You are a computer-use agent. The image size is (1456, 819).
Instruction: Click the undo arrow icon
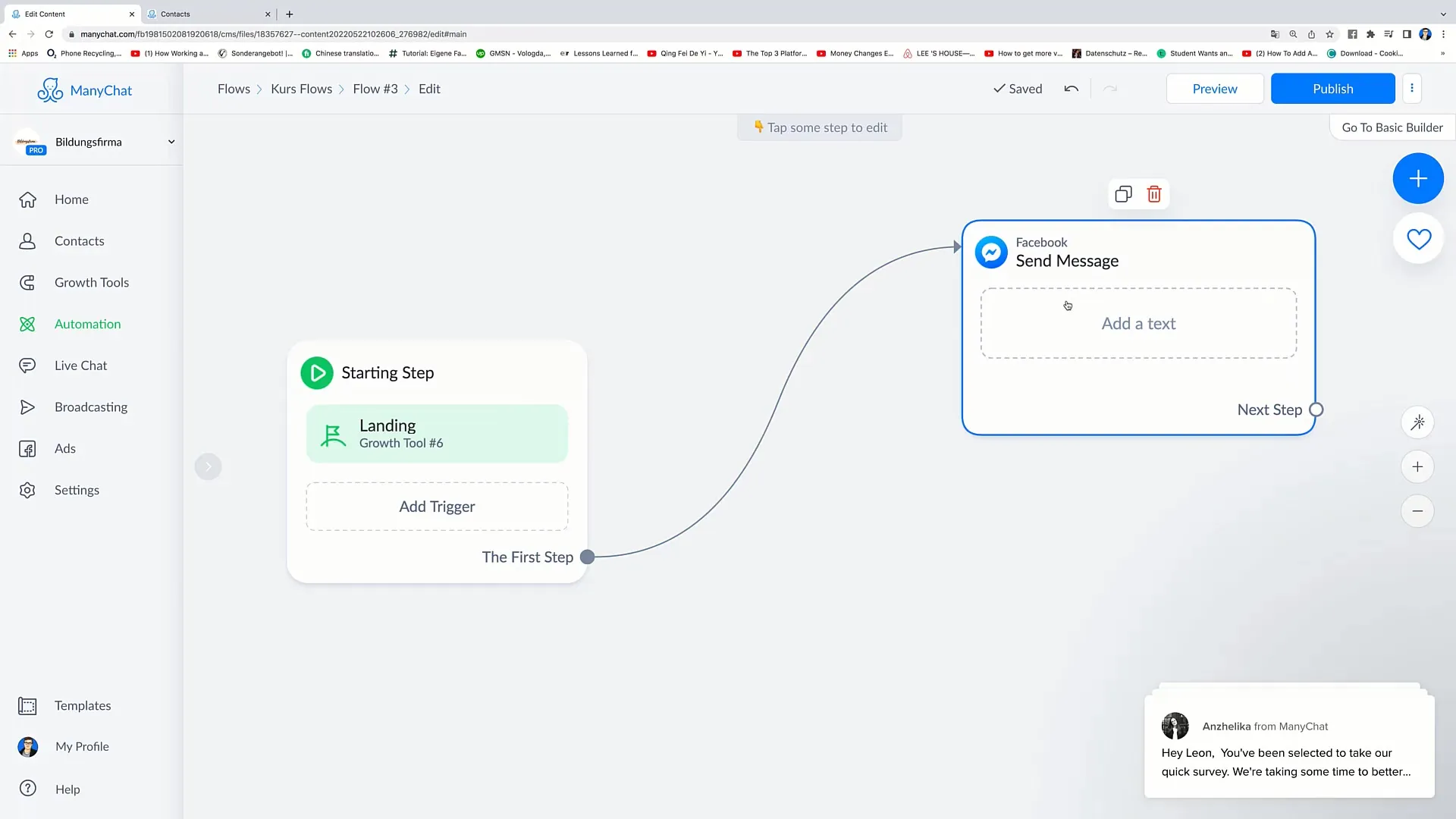pyautogui.click(x=1071, y=89)
